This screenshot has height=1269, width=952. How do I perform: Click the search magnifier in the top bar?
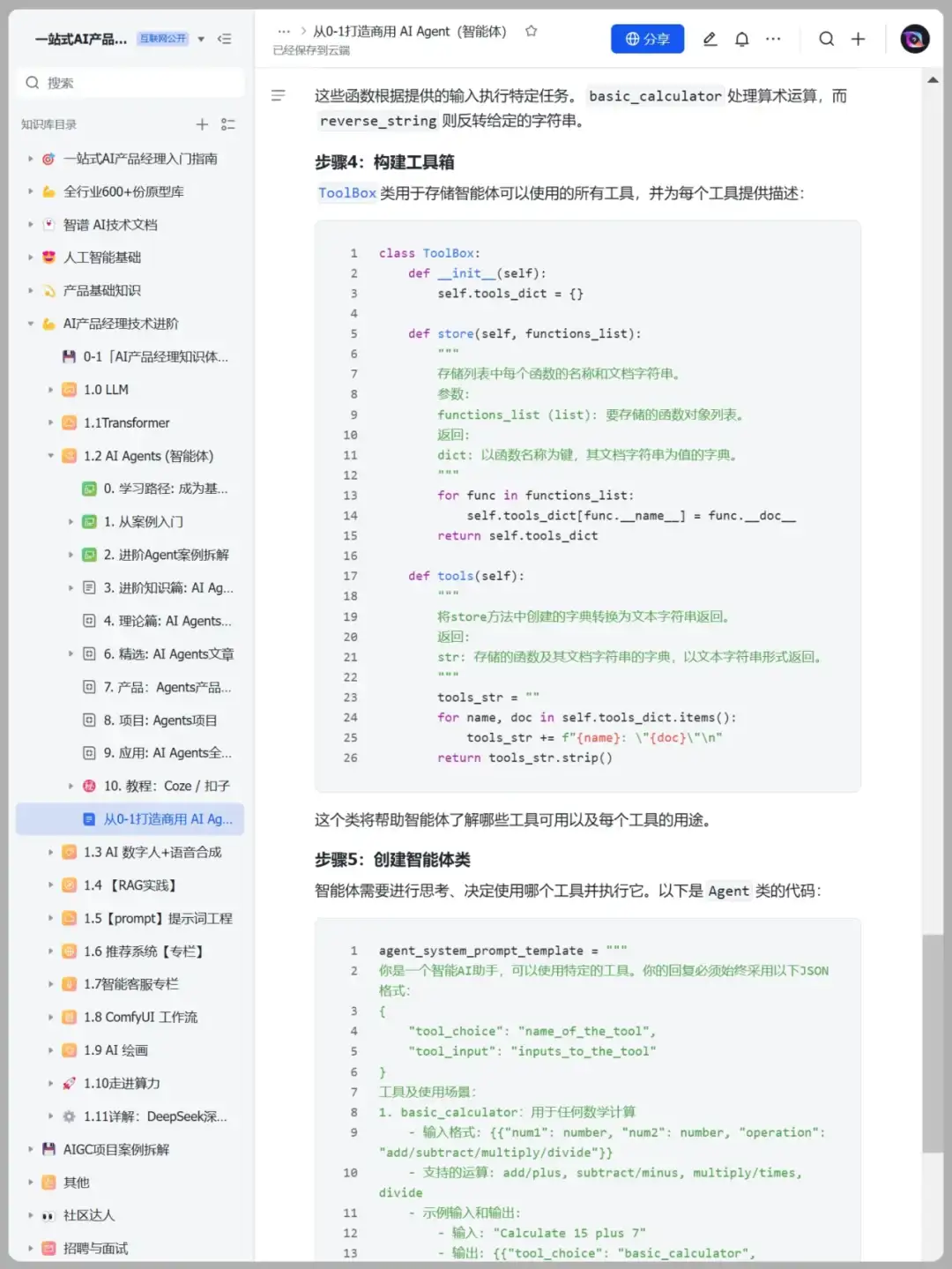(x=826, y=39)
